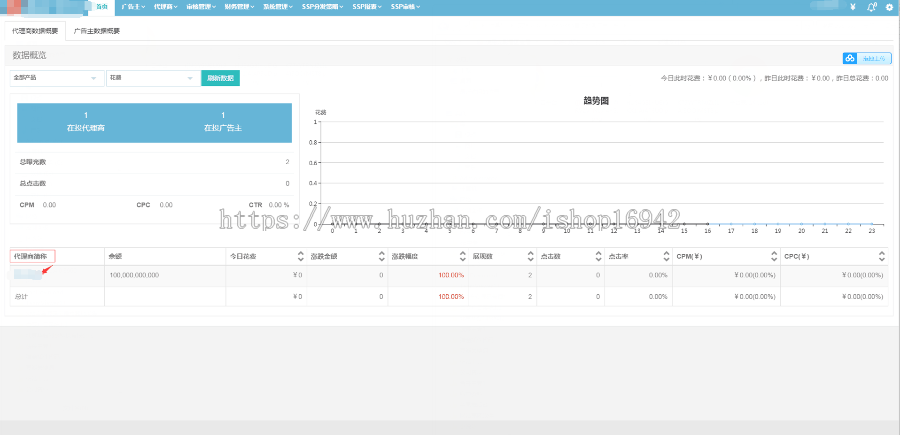This screenshot has width=900, height=435.
Task: Sort by 点击数 column arrows
Action: coord(598,257)
